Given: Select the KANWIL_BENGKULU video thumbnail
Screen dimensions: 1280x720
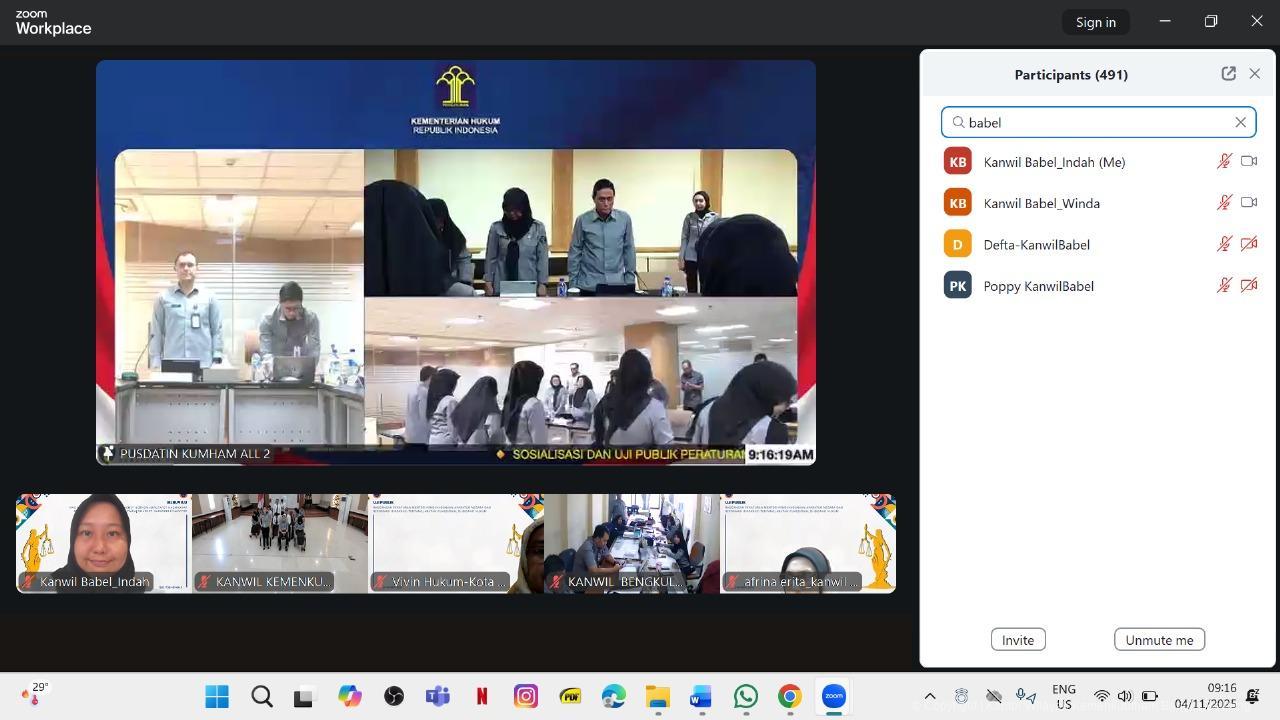Looking at the screenshot, I should pyautogui.click(x=631, y=542).
